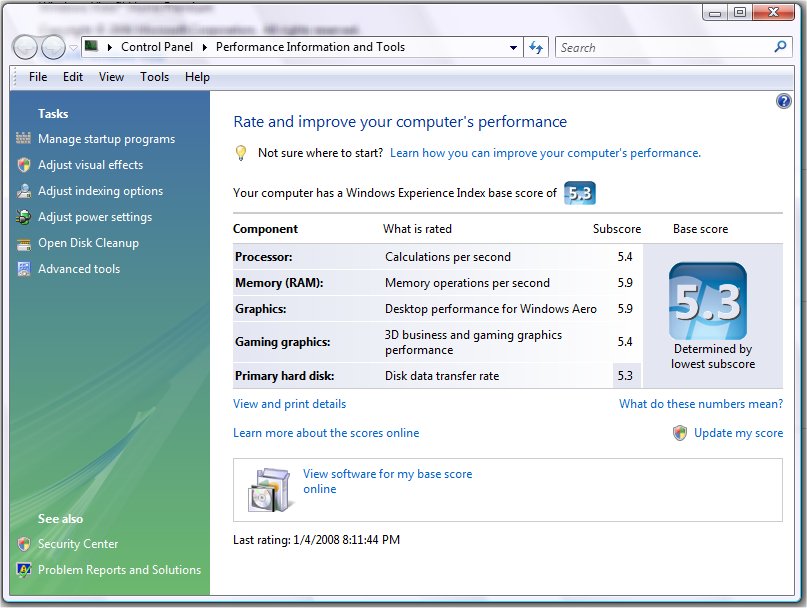
Task: Click the Back navigation button
Action: pyautogui.click(x=25, y=48)
